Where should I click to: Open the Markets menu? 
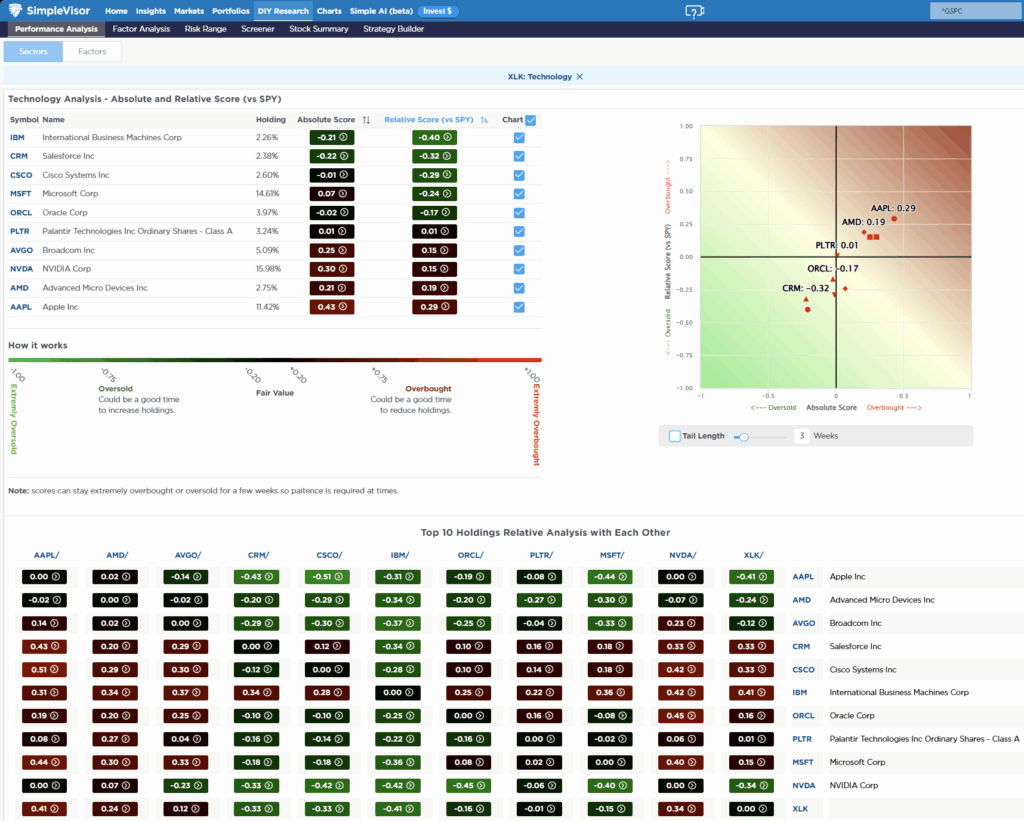(x=188, y=10)
